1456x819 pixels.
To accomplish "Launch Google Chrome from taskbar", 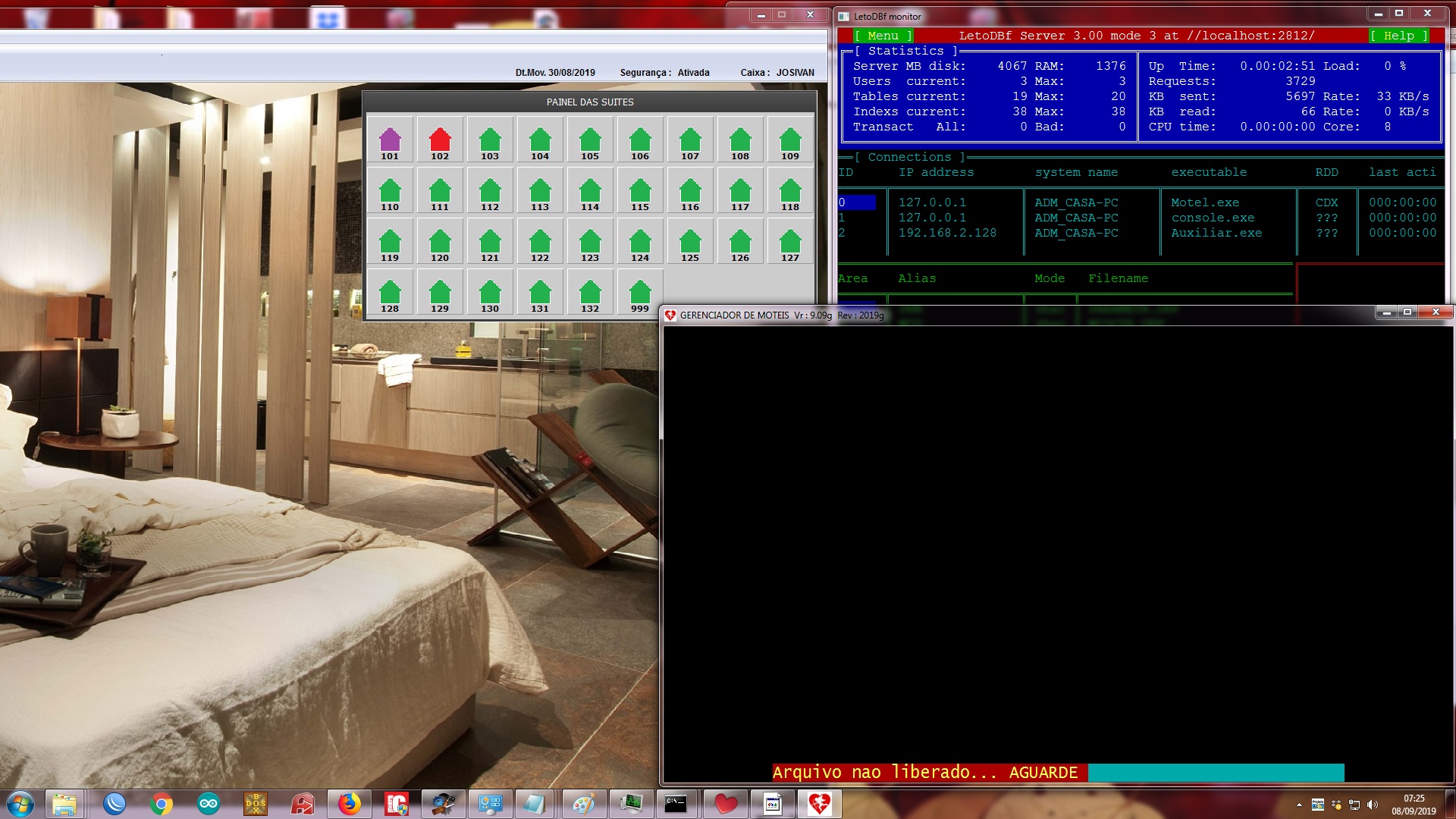I will [x=161, y=804].
